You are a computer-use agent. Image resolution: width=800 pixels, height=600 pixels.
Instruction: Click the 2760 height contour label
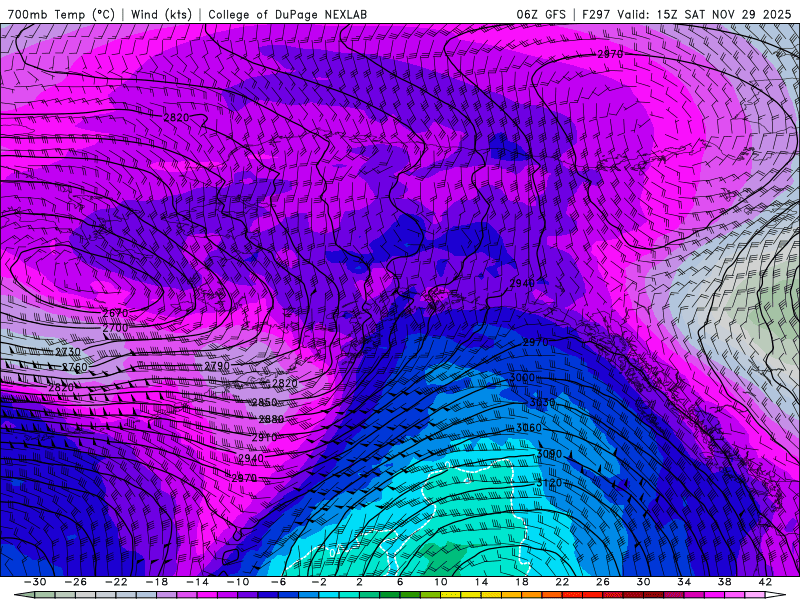[75, 367]
